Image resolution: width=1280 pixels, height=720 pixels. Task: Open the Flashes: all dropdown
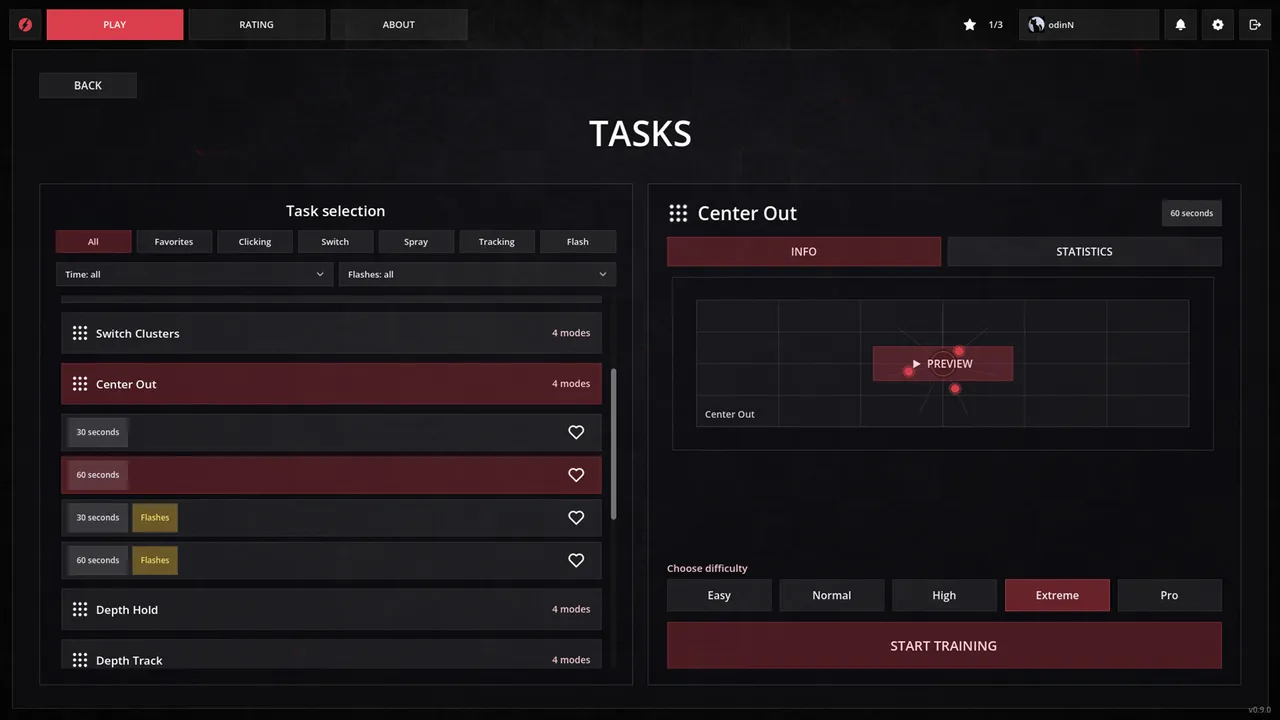click(477, 274)
